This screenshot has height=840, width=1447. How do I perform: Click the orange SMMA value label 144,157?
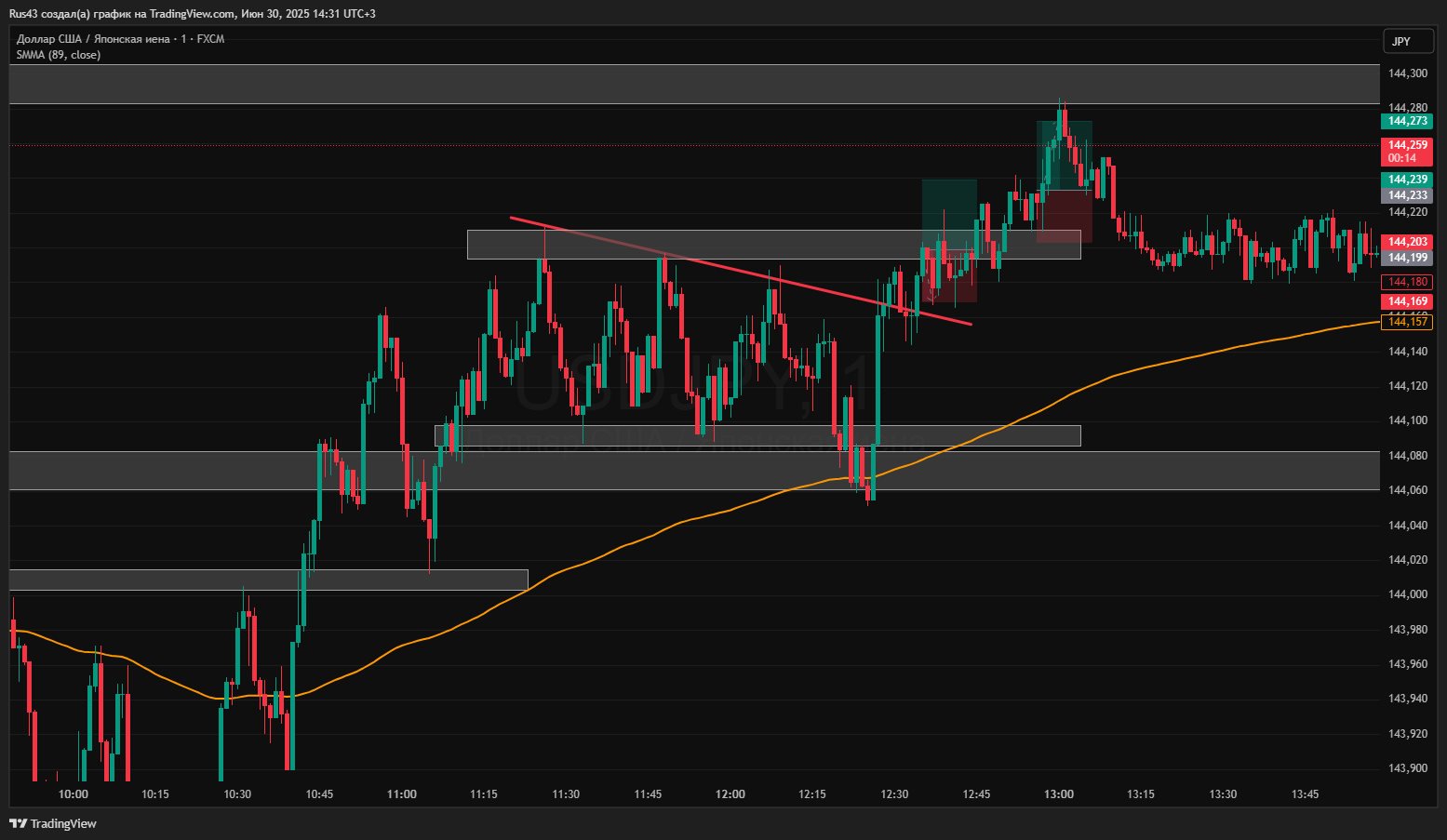pos(1407,322)
